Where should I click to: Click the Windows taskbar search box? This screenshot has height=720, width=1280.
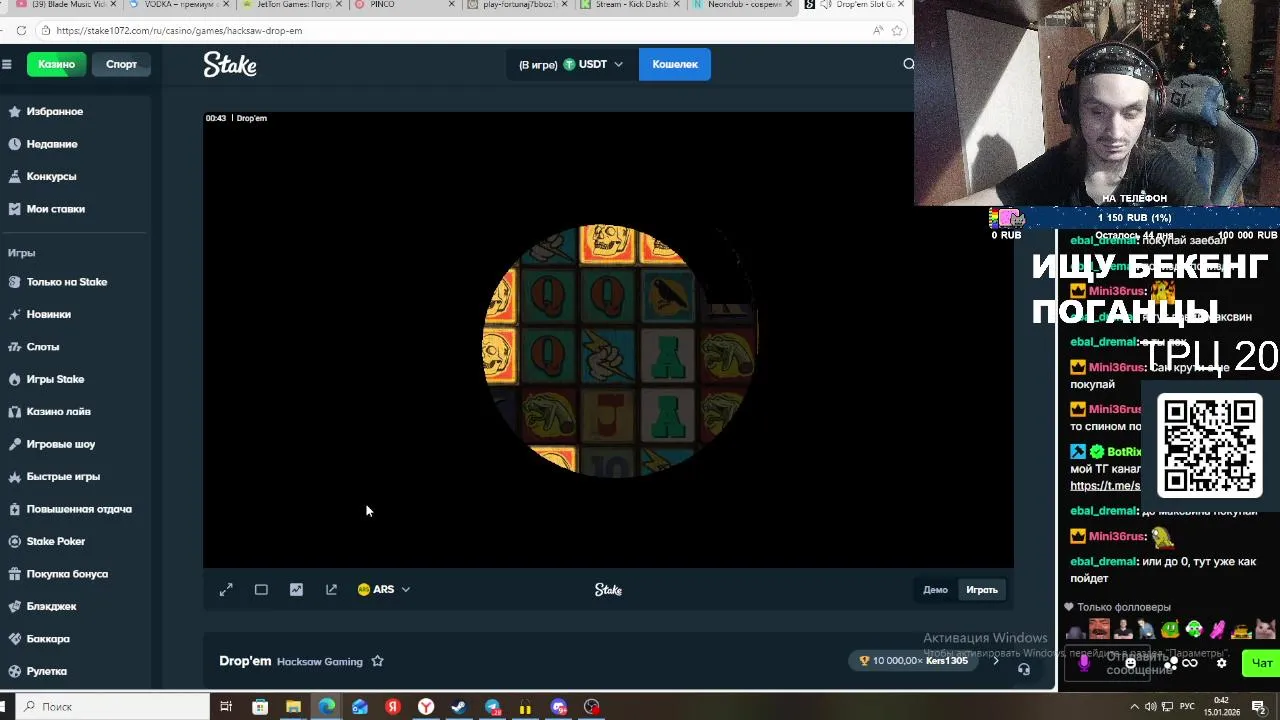tap(110, 707)
